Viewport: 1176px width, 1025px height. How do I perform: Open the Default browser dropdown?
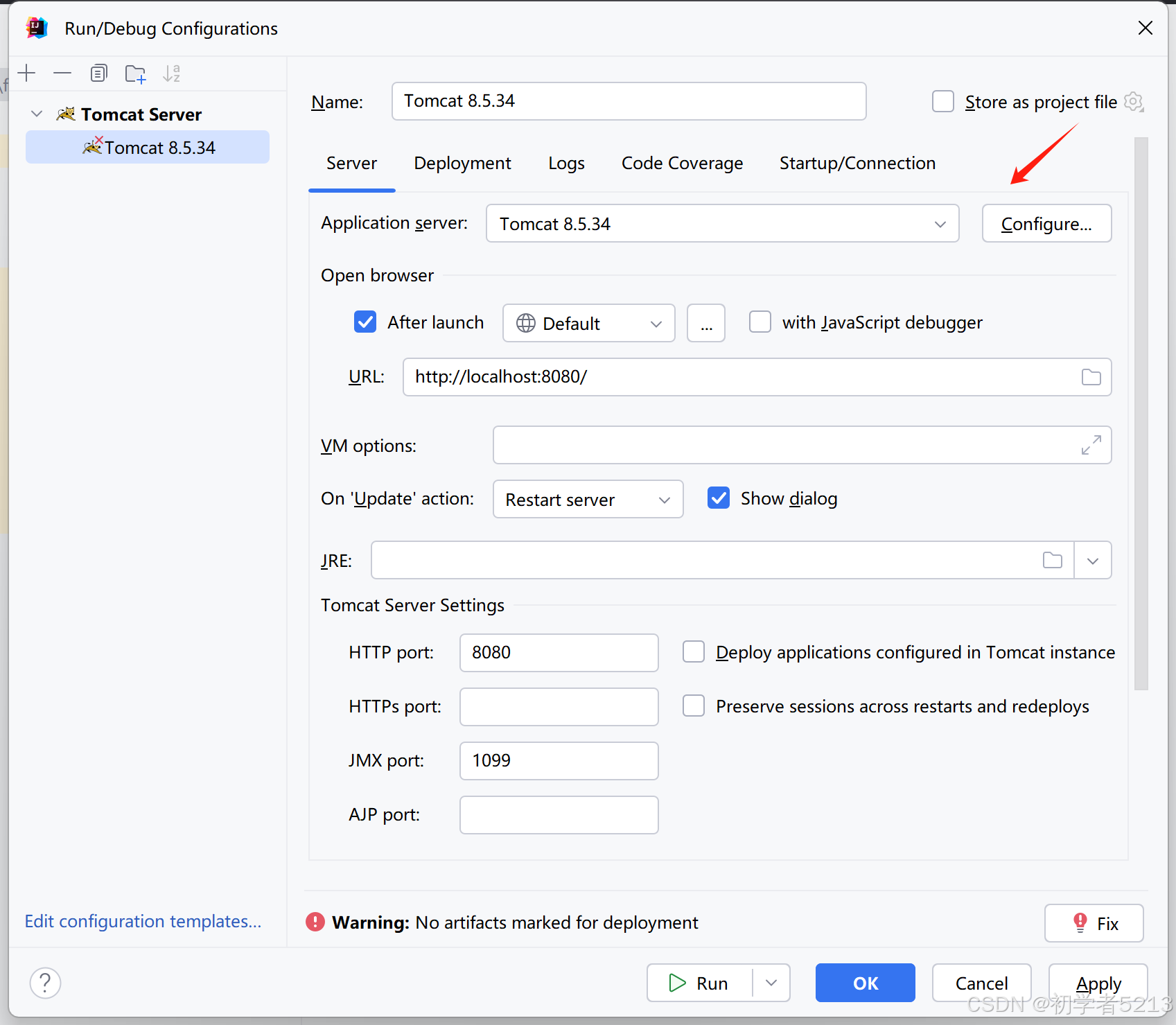tap(589, 323)
